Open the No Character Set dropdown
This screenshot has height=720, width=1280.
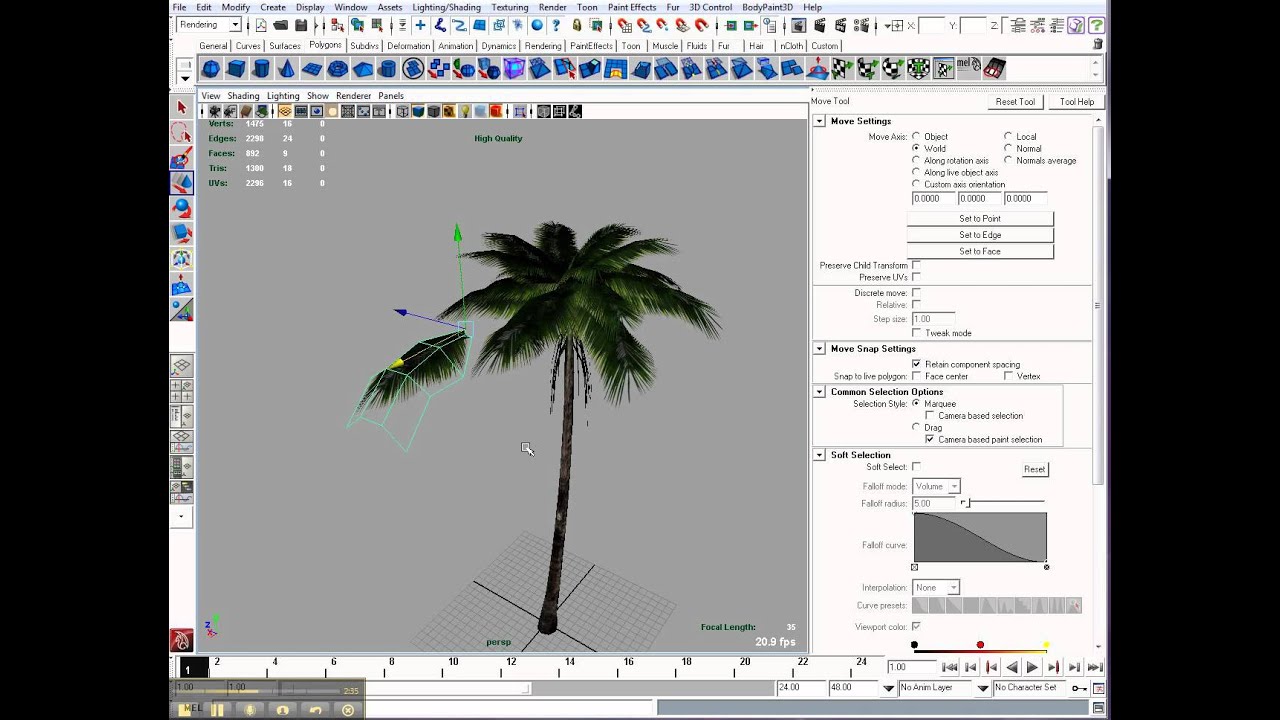click(1029, 688)
